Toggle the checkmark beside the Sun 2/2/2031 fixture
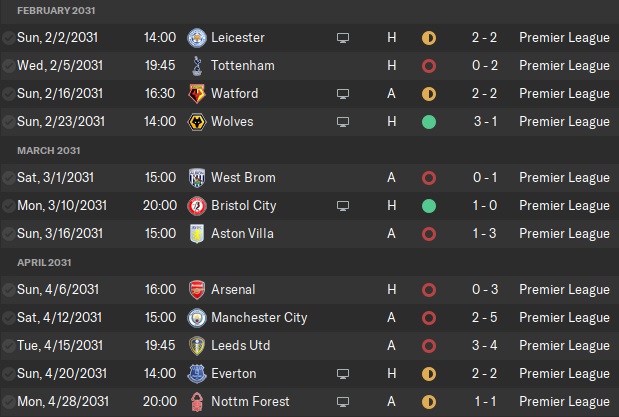The width and height of the screenshot is (619, 417). [x=9, y=38]
